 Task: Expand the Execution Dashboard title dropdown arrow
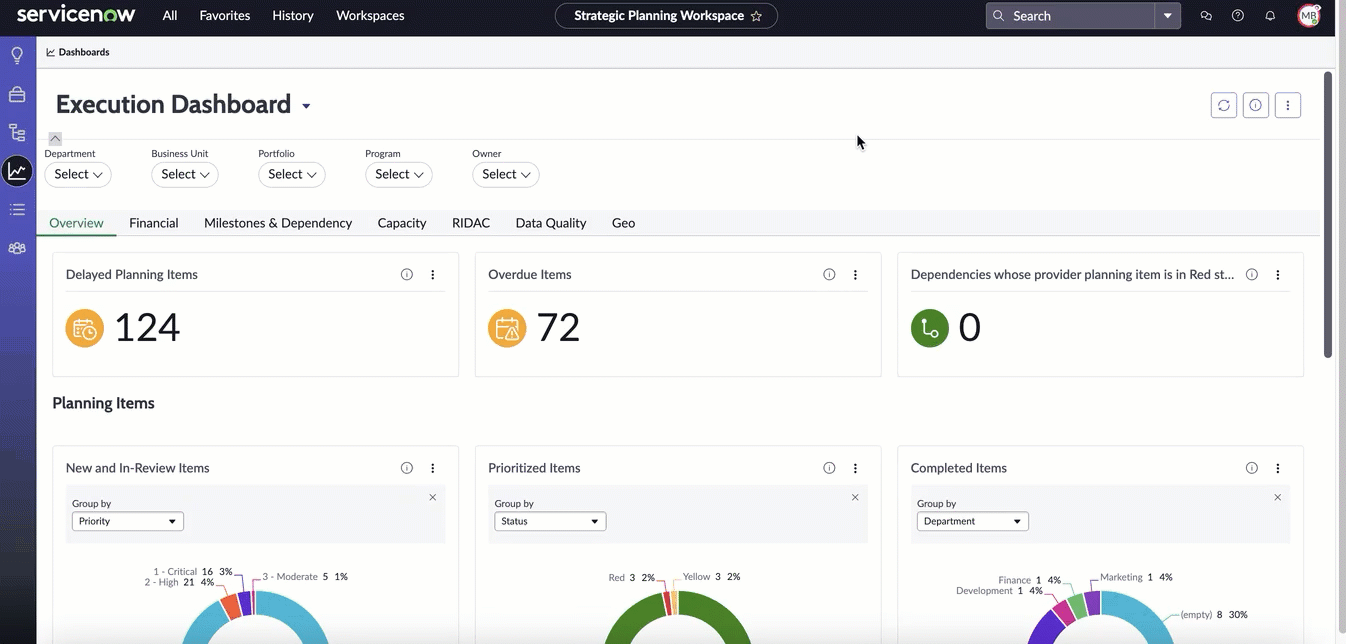[x=306, y=106]
